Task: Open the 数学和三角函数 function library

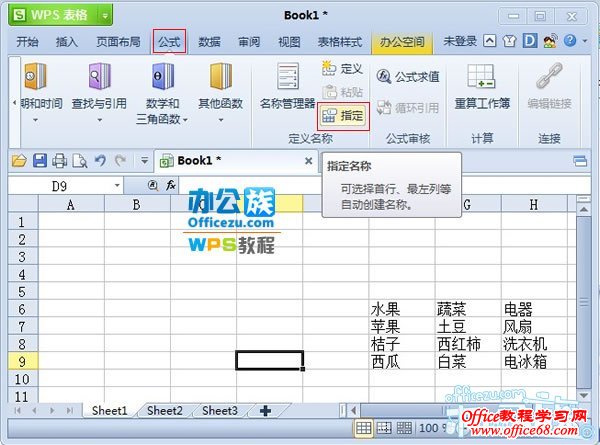Action: 162,94
